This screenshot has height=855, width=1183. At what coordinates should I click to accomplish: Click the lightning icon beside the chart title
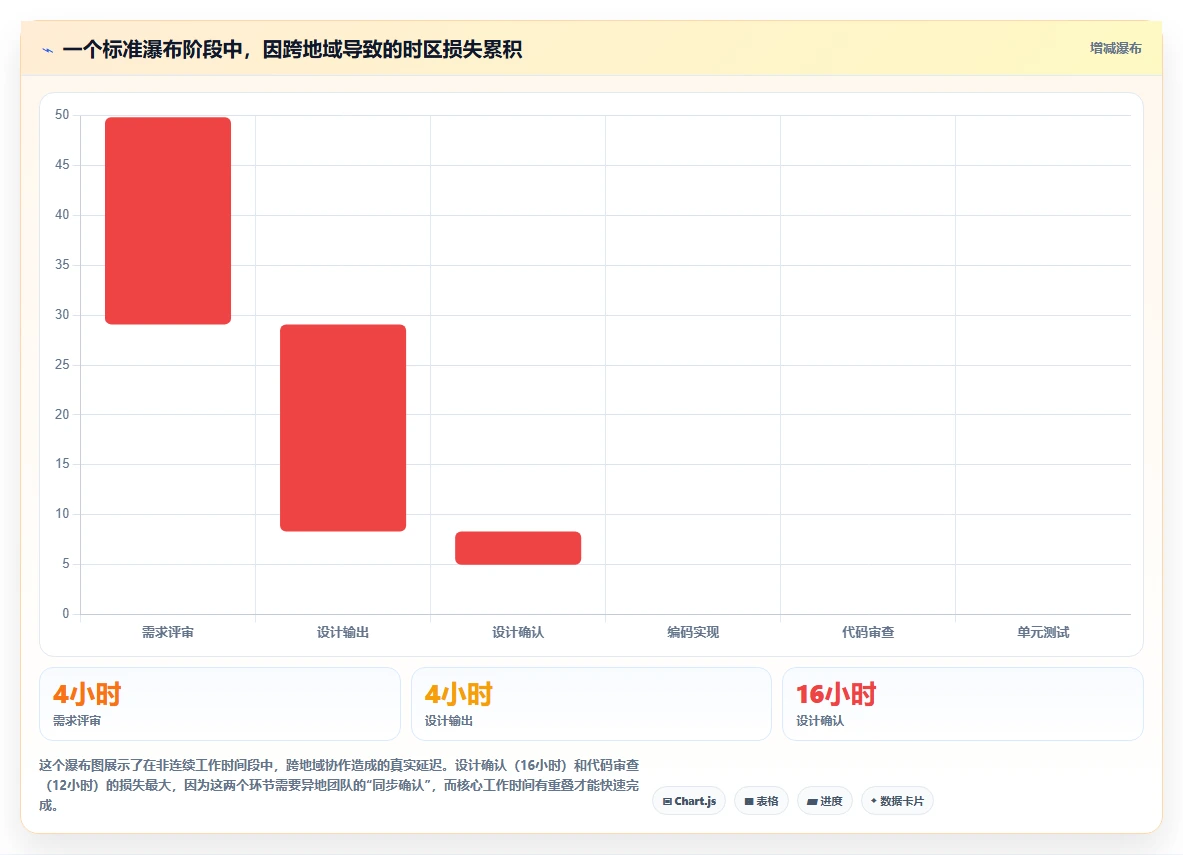coord(48,51)
